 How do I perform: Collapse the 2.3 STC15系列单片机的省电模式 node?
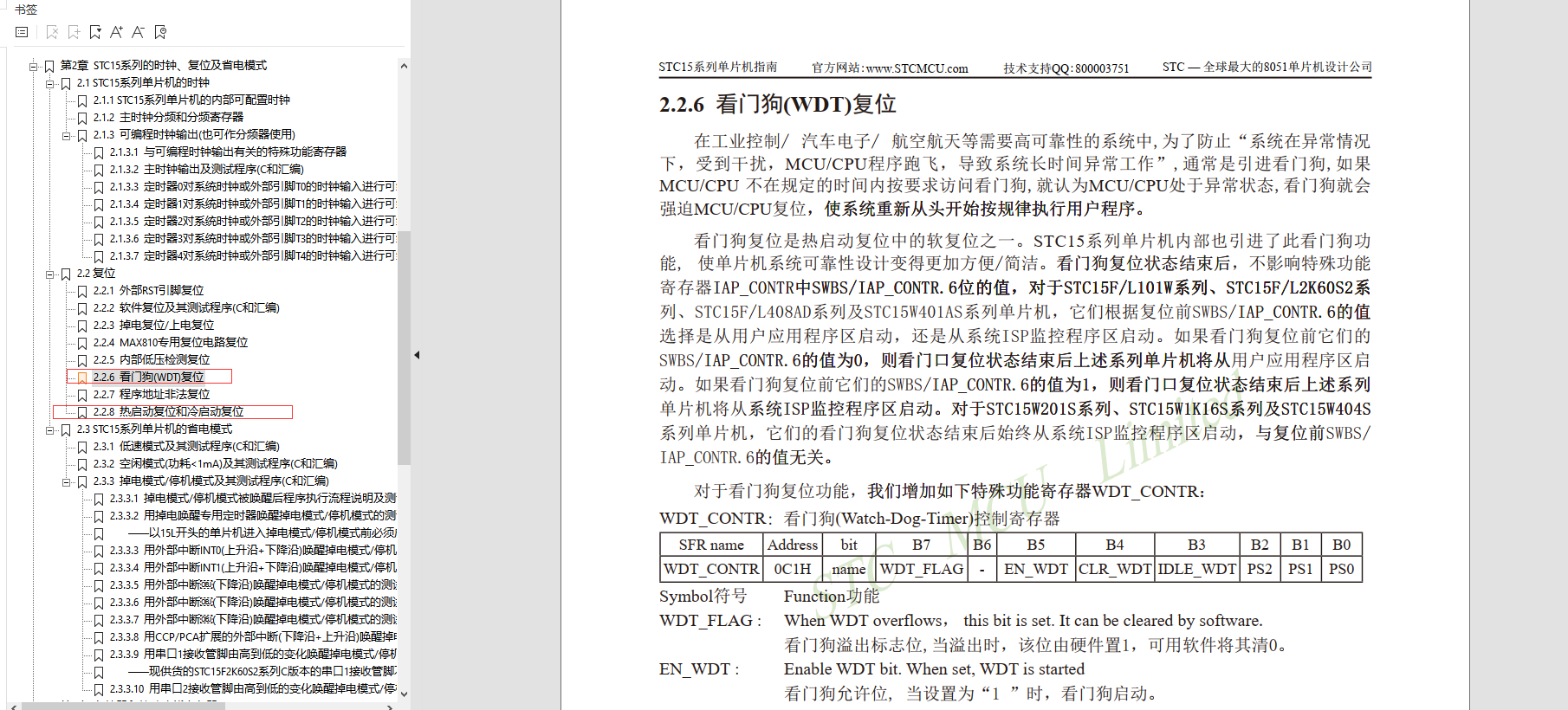click(x=50, y=429)
